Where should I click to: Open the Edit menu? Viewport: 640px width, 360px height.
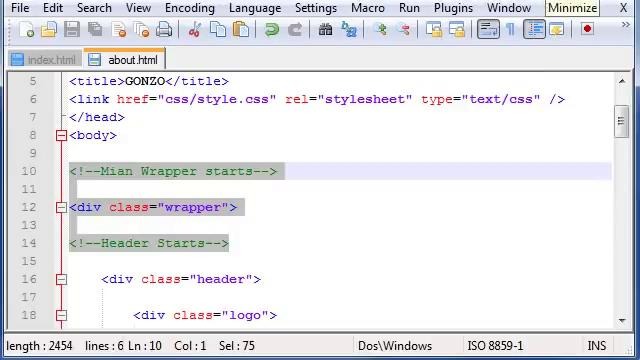pyautogui.click(x=53, y=8)
